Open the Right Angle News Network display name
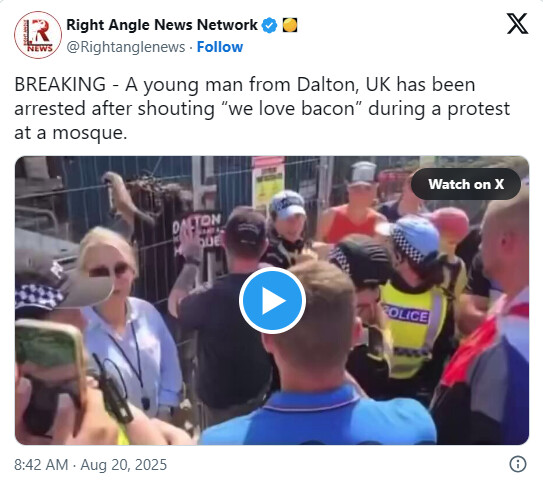543x483 pixels. coord(162,25)
